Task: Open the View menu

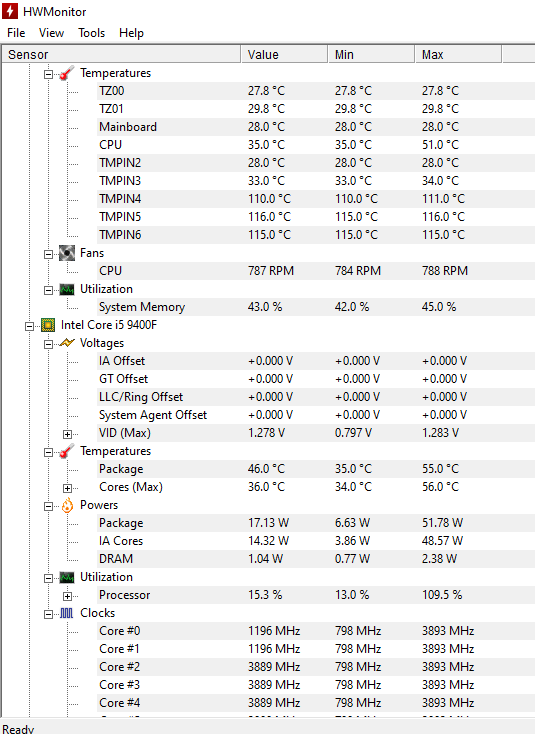Action: 51,33
